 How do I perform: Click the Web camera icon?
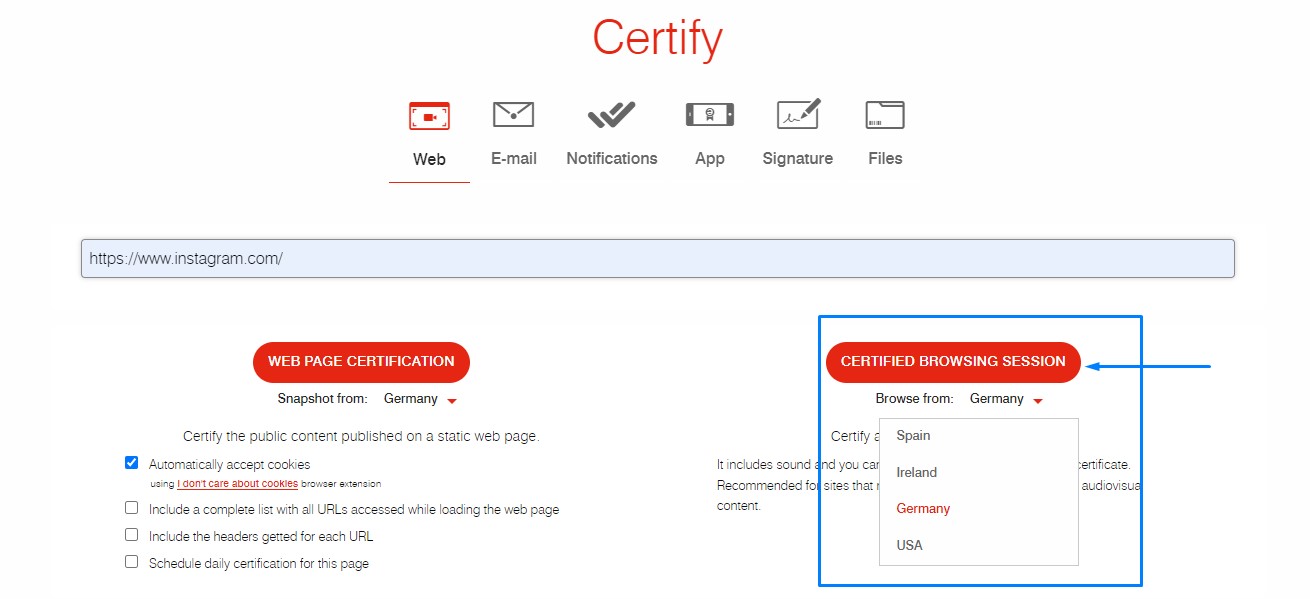pos(429,116)
